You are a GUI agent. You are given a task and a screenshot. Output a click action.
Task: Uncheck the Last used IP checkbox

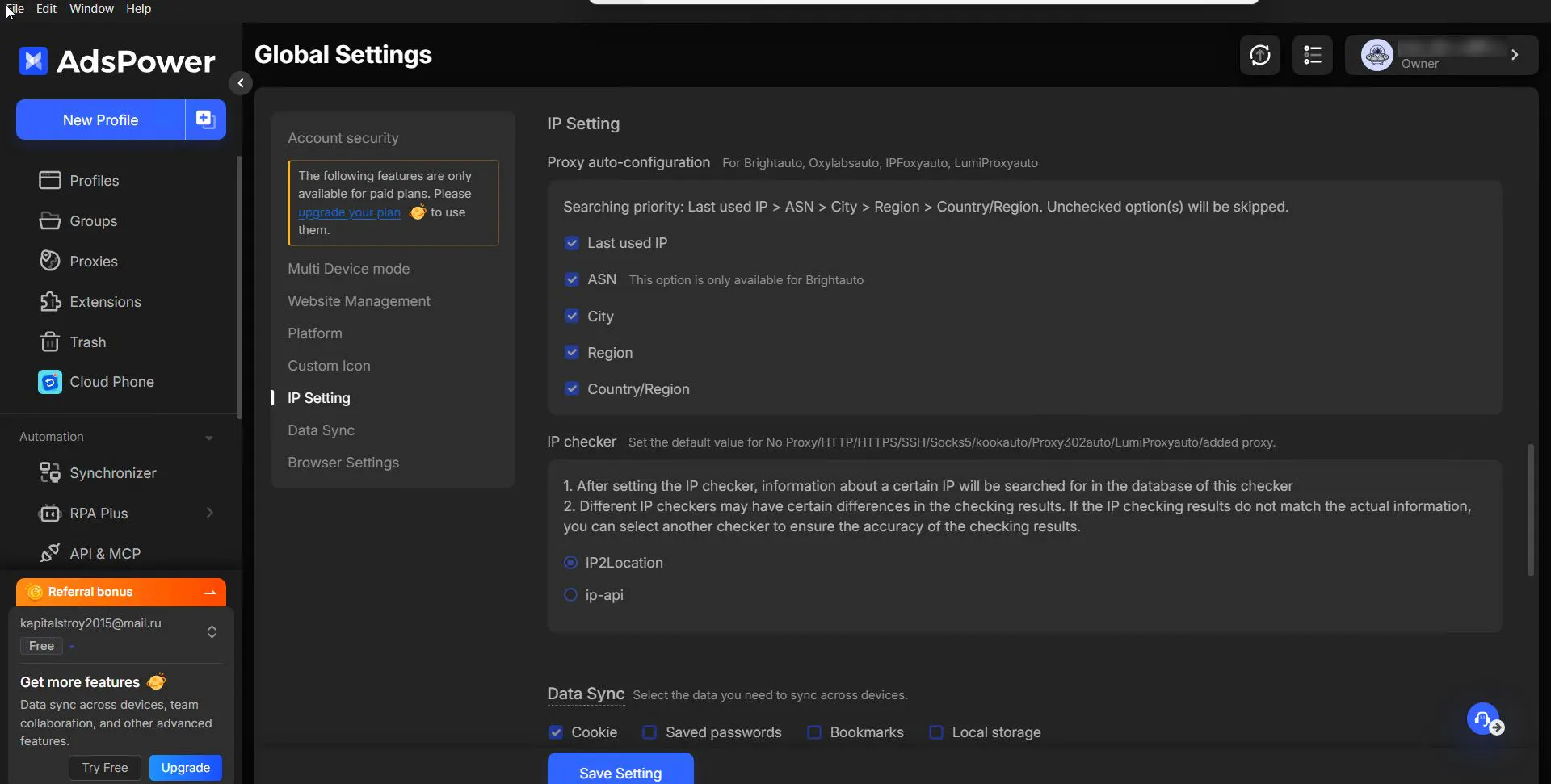pyautogui.click(x=572, y=243)
